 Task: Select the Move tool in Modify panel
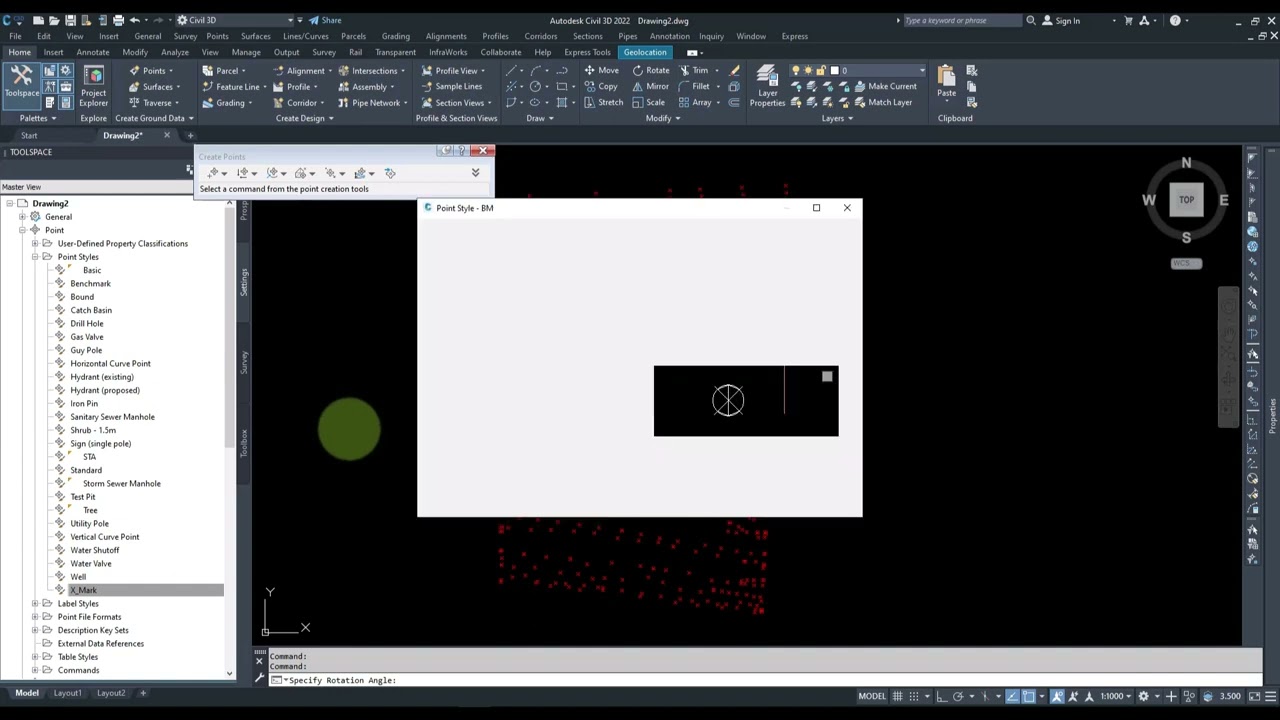point(601,70)
